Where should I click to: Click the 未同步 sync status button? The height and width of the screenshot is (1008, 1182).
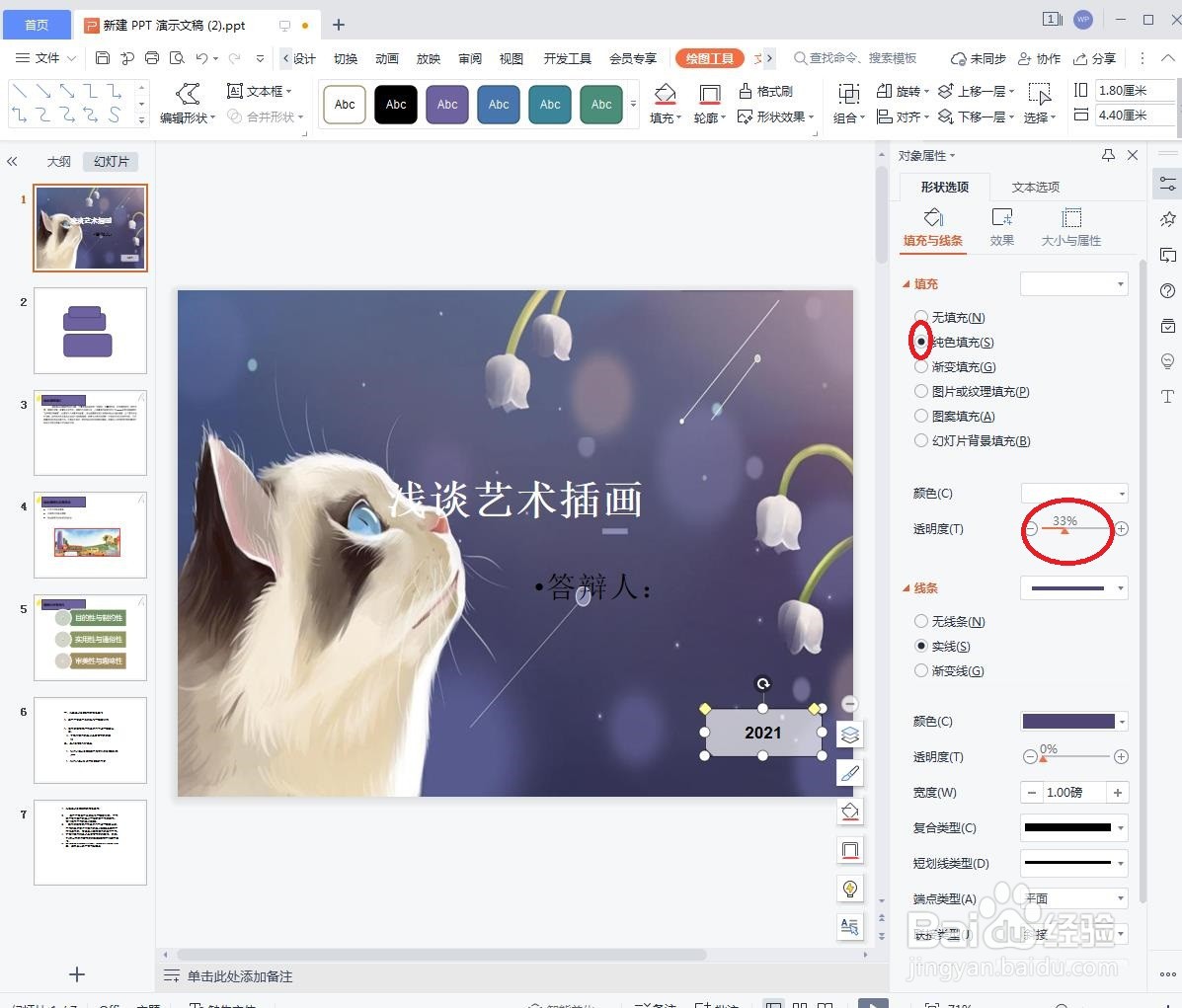tap(979, 59)
